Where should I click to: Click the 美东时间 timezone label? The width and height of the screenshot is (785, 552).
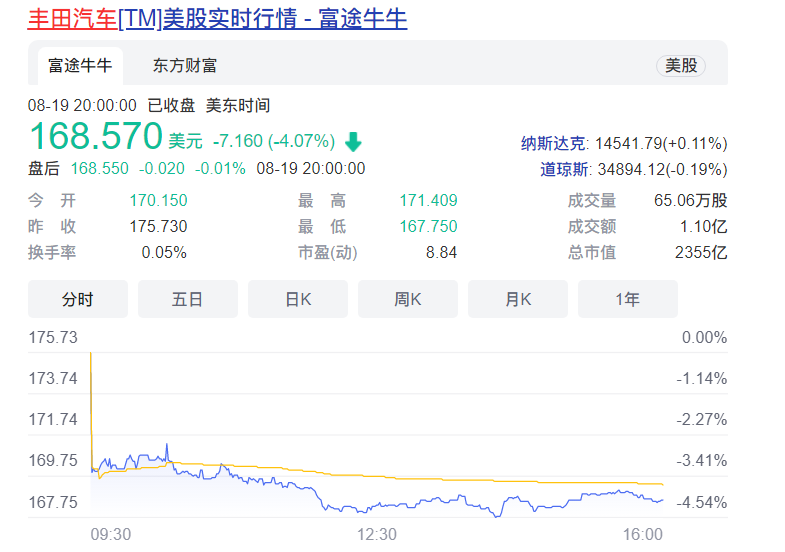click(238, 106)
